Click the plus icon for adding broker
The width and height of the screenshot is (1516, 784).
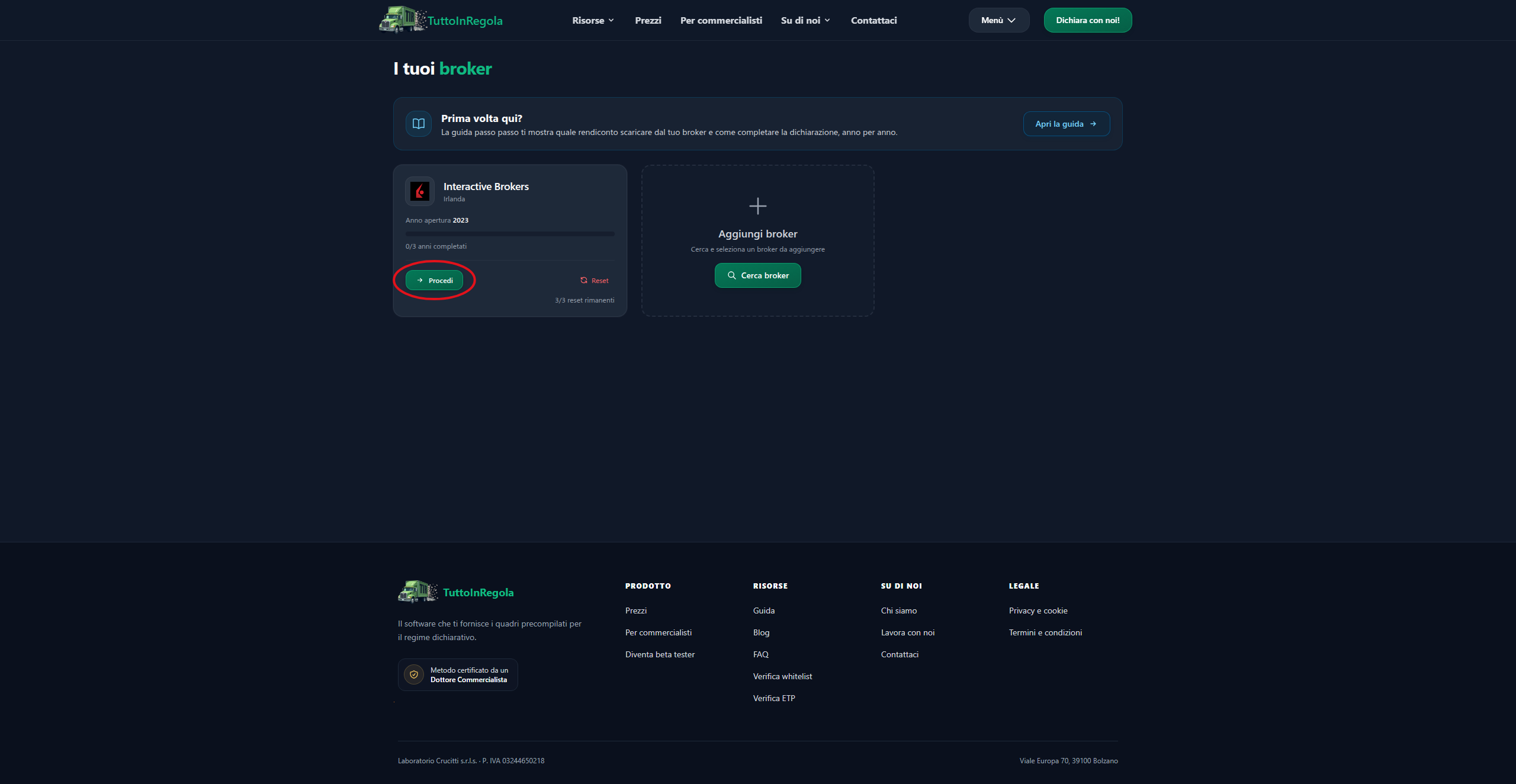(x=757, y=206)
